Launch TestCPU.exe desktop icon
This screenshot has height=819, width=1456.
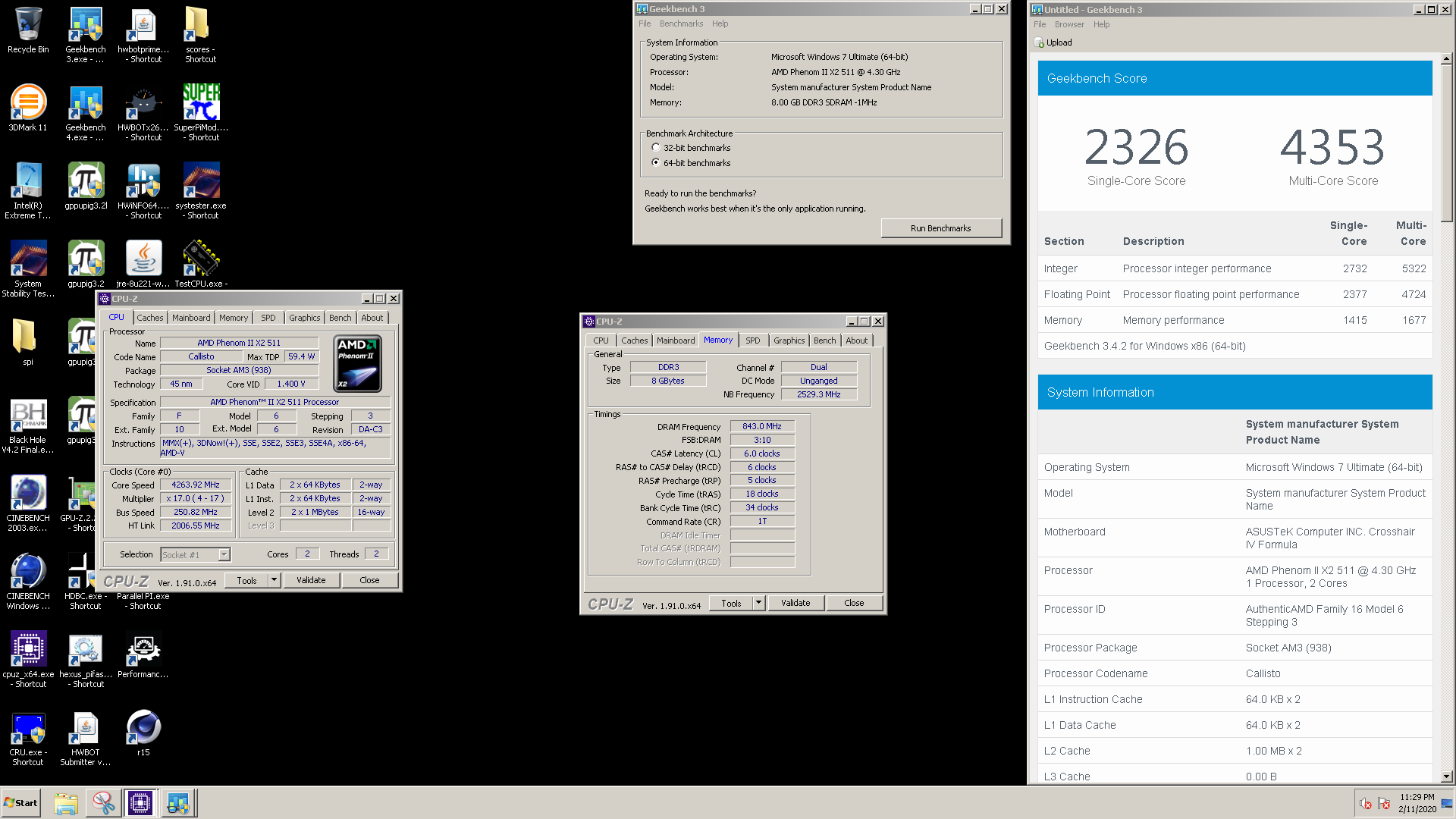(201, 264)
